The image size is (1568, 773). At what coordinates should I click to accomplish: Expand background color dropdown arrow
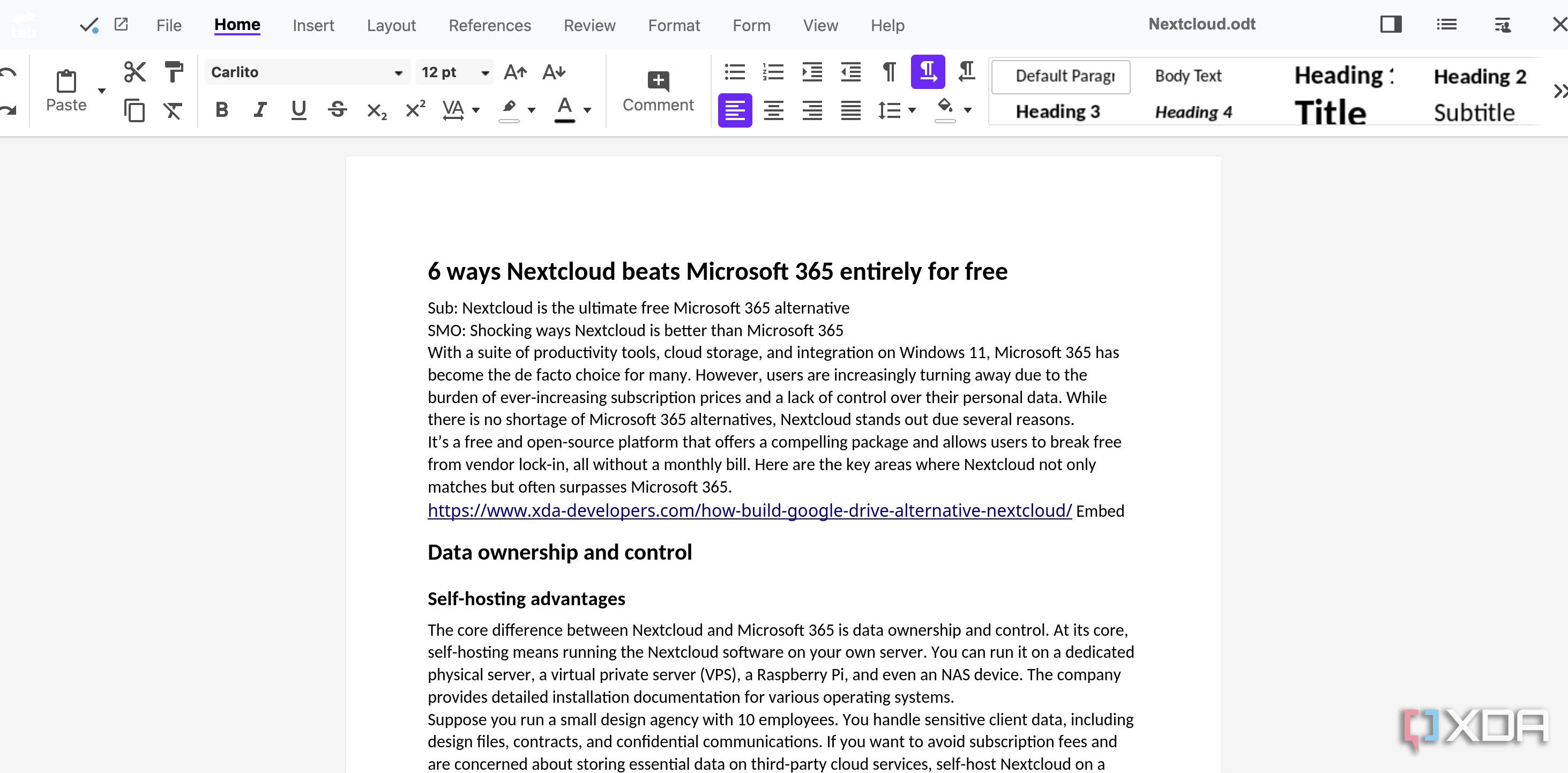click(x=968, y=110)
